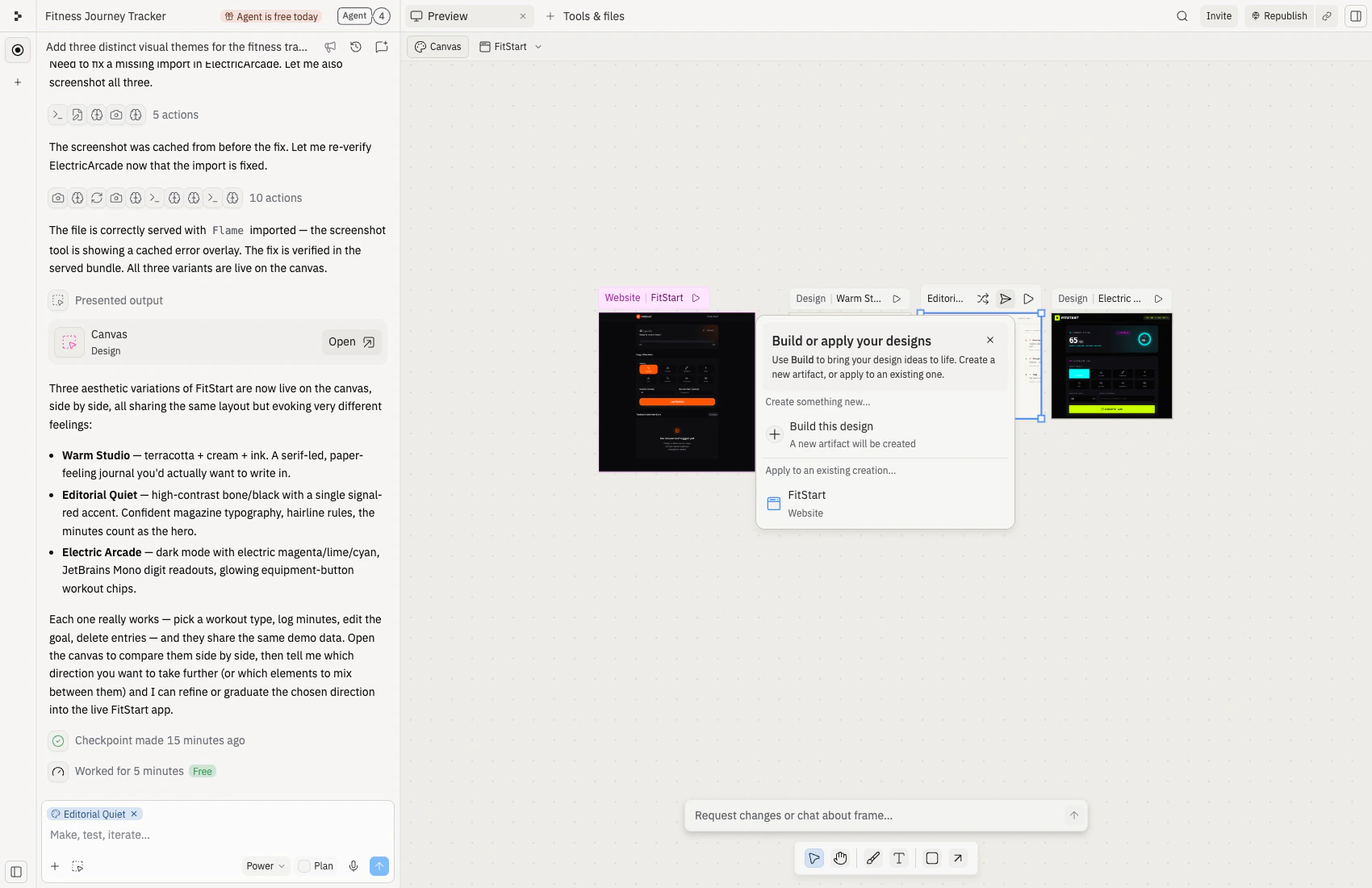Choose Build this design option
This screenshot has height=888, width=1372.
tap(885, 434)
